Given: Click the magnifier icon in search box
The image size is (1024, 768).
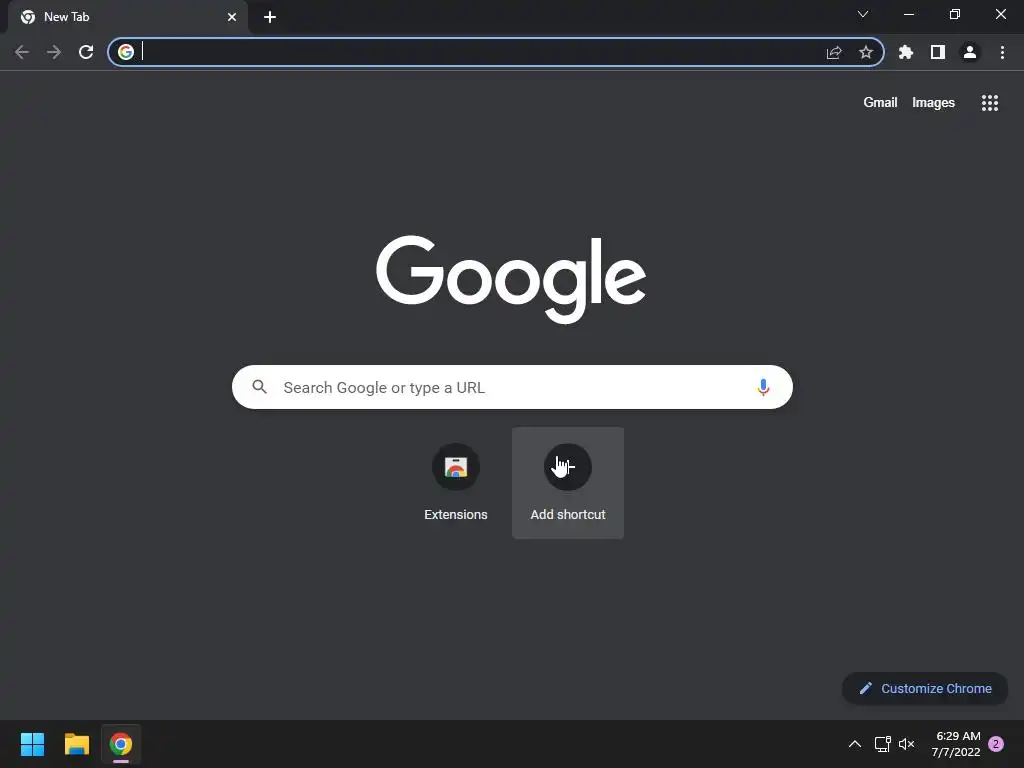Looking at the screenshot, I should pos(260,387).
